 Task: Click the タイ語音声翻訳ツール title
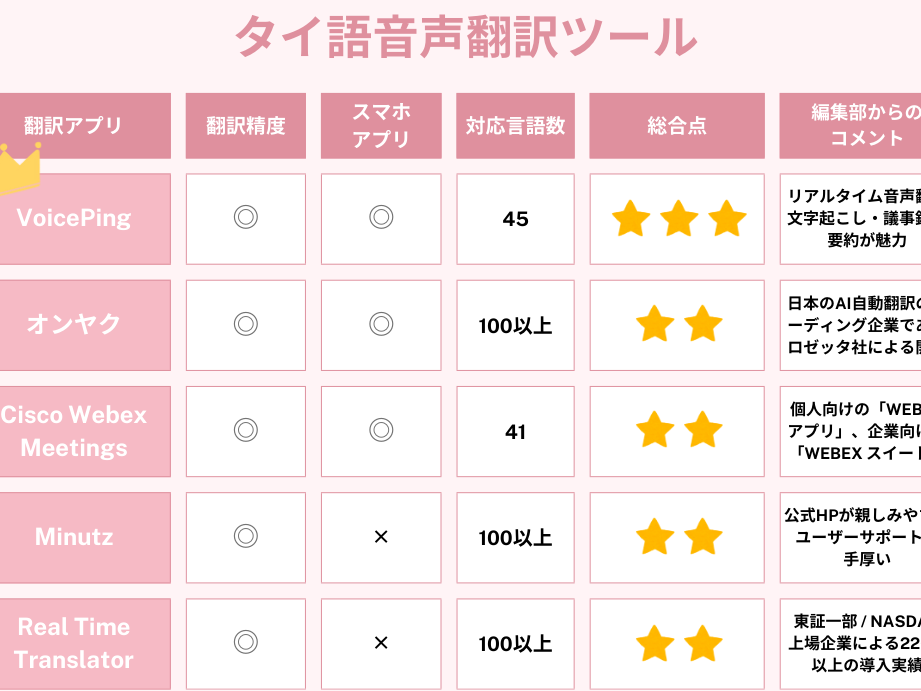(466, 36)
